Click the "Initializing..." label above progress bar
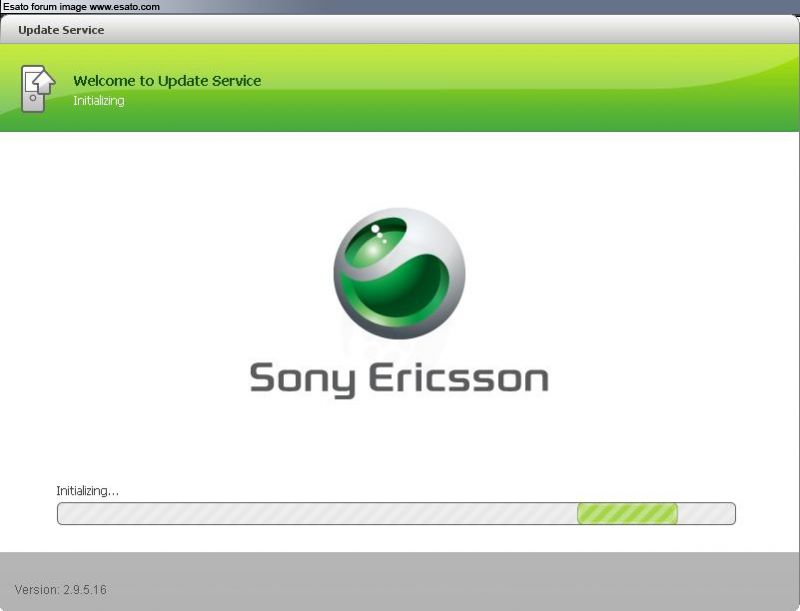The width and height of the screenshot is (800, 611). click(x=87, y=491)
